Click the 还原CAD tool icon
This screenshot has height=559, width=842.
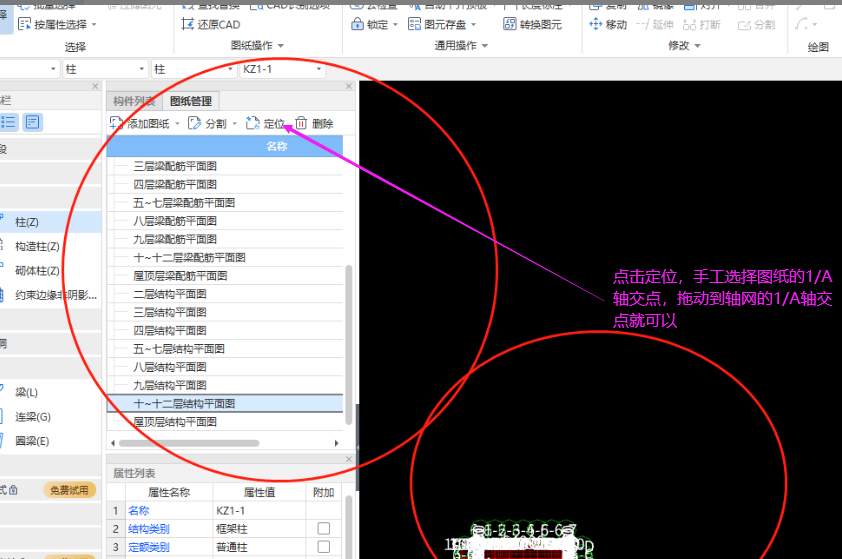point(187,24)
